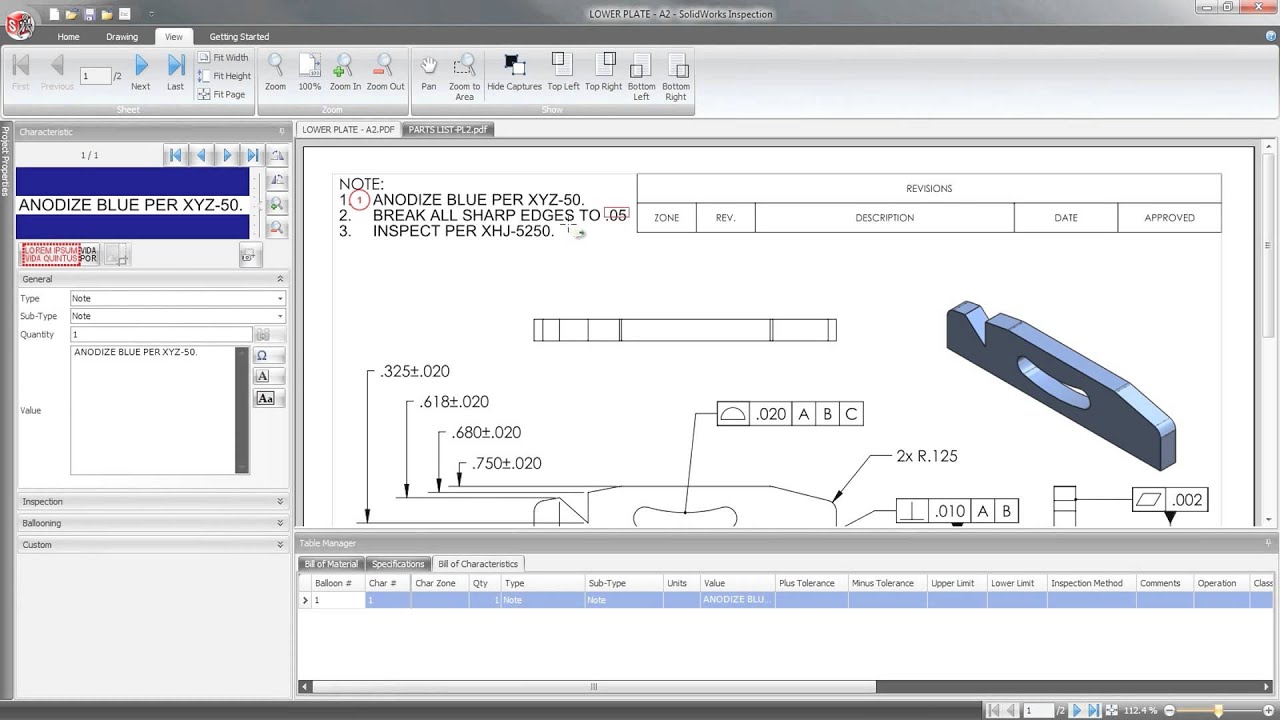1280x720 pixels.
Task: Click the zoom plus button in status bar
Action: click(x=1270, y=710)
